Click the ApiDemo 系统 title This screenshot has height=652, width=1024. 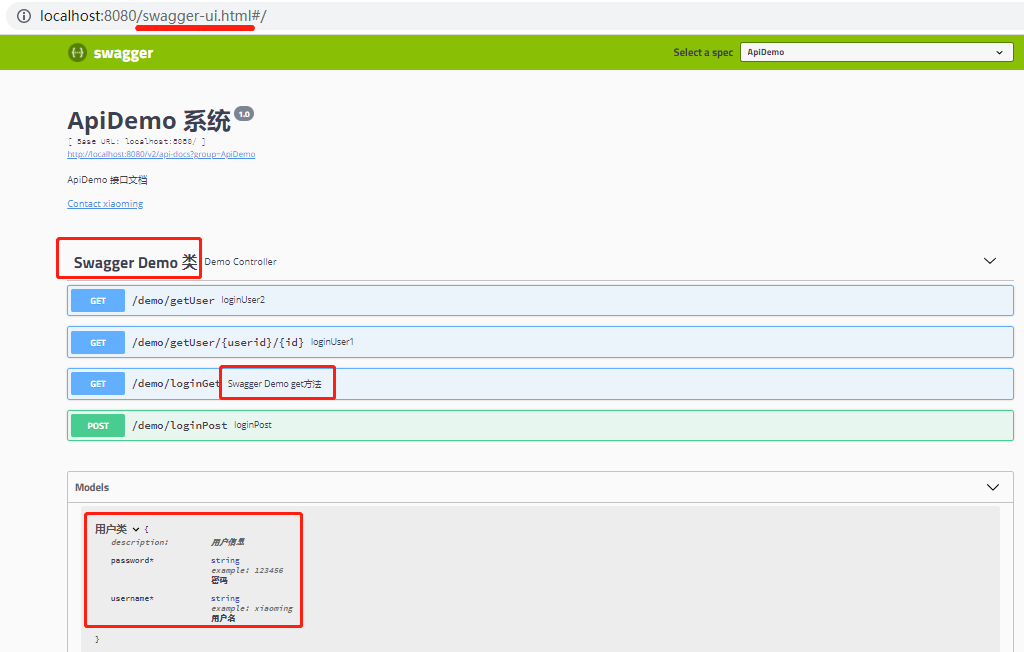pyautogui.click(x=149, y=121)
